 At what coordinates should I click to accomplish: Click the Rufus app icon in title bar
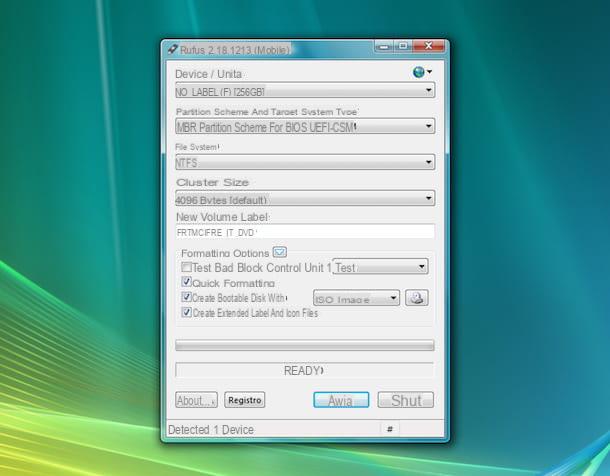tap(172, 49)
